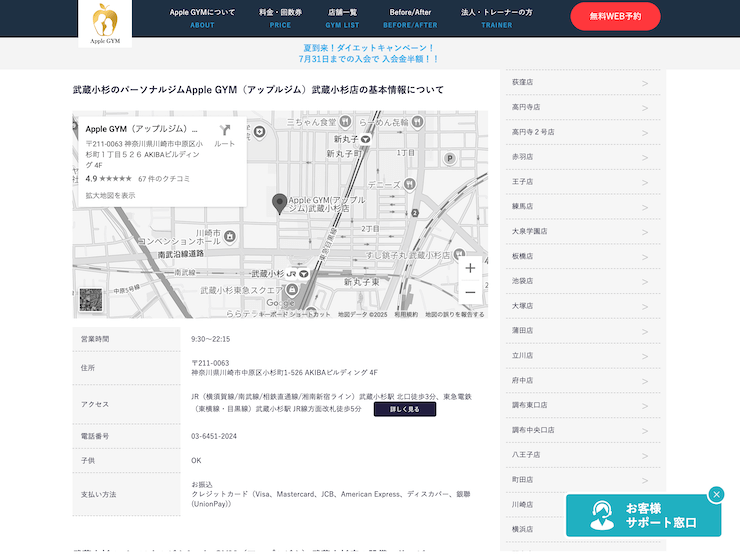This screenshot has height=555, width=740.
Task: Click the chevron beside 赤羽店
Action: click(645, 158)
